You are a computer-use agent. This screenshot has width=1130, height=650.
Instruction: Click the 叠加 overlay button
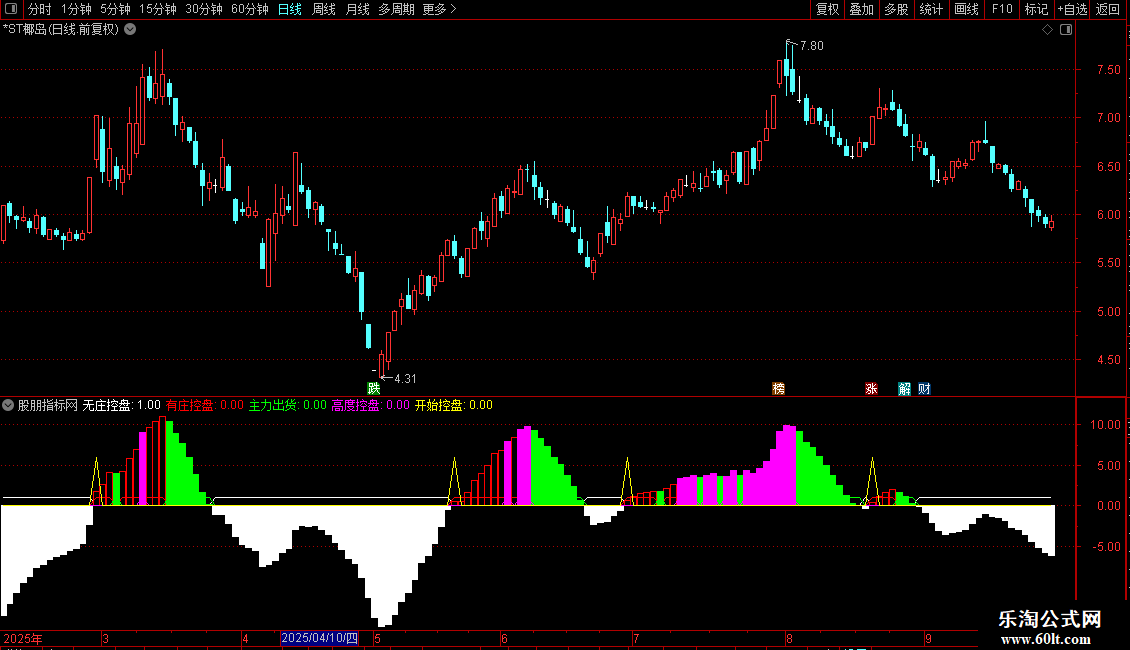click(x=861, y=9)
